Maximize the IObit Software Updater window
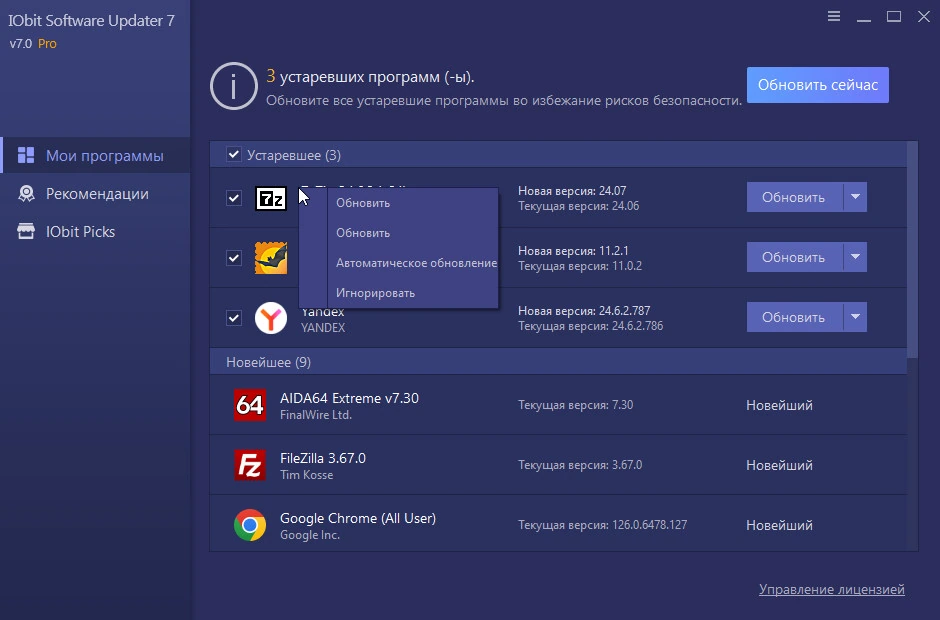Viewport: 940px width, 620px height. tap(894, 17)
